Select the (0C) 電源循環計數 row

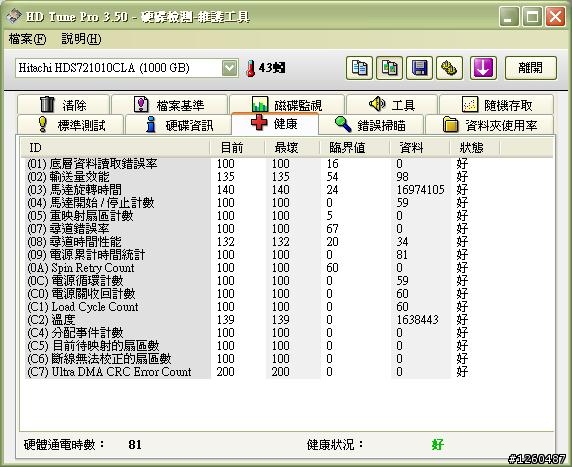[x=248, y=281]
